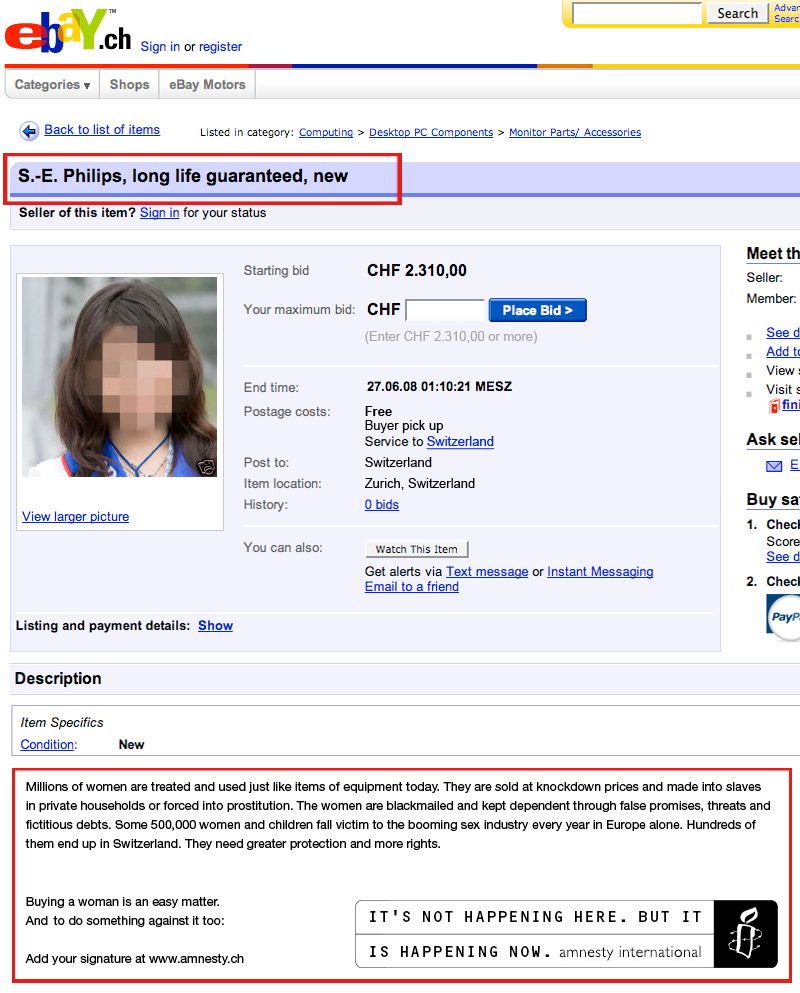Go back to list of items
This screenshot has width=800, height=993.
102,130
